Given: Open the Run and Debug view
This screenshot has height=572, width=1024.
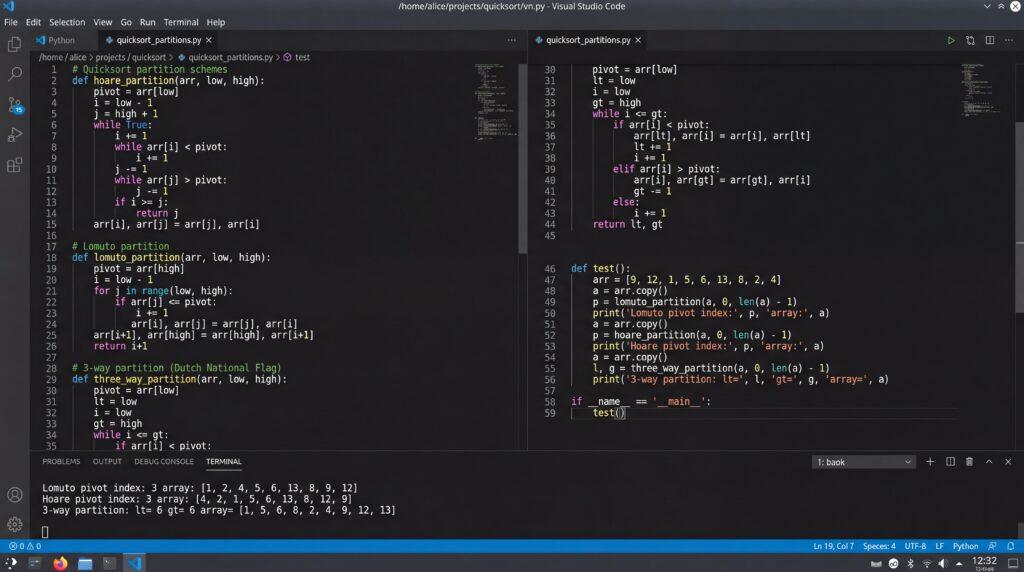Looking at the screenshot, I should click(14, 135).
